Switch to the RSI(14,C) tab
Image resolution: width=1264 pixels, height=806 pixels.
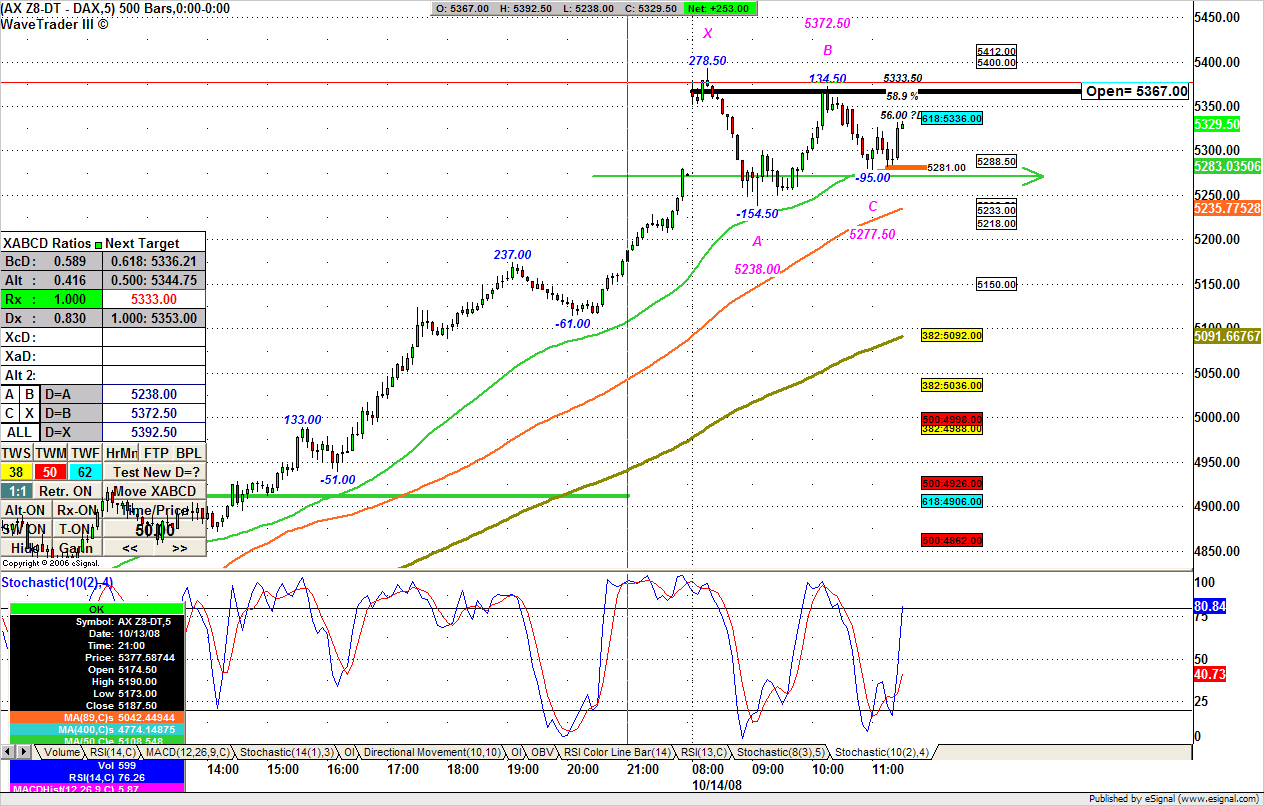tap(112, 752)
